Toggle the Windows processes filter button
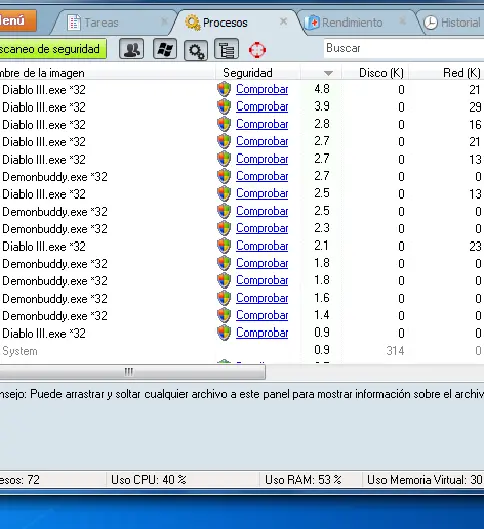Viewport: 484px width, 529px height. (165, 49)
